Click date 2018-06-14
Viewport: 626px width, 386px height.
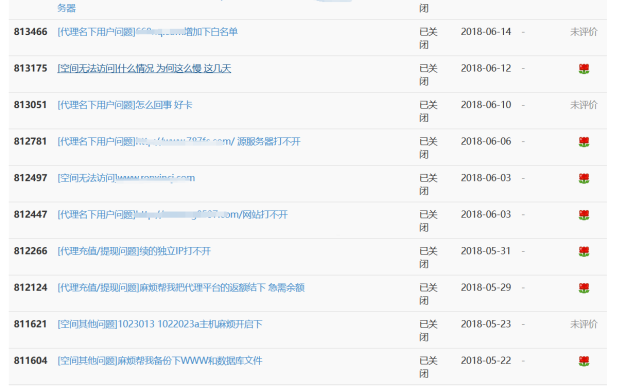coord(486,32)
